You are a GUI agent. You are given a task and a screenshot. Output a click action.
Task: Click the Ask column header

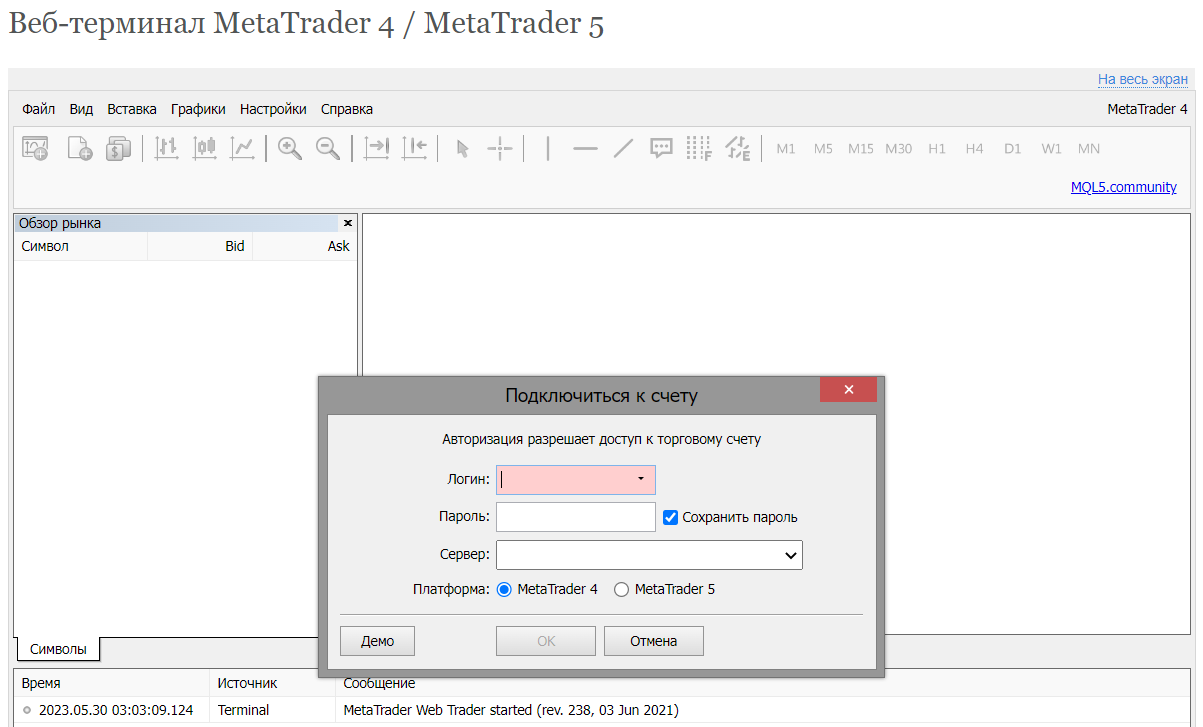305,246
